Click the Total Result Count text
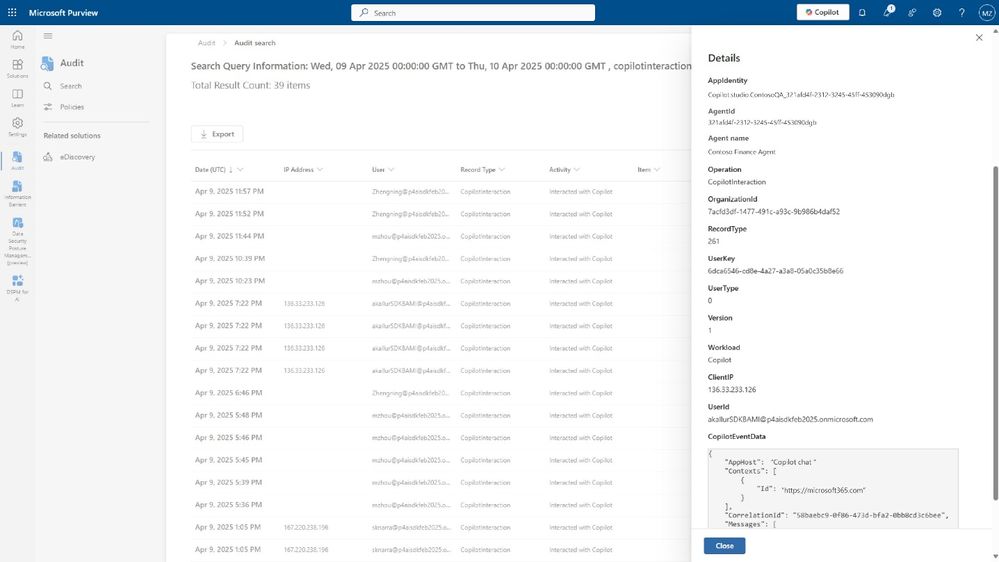The width and height of the screenshot is (999, 562). click(x=250, y=85)
